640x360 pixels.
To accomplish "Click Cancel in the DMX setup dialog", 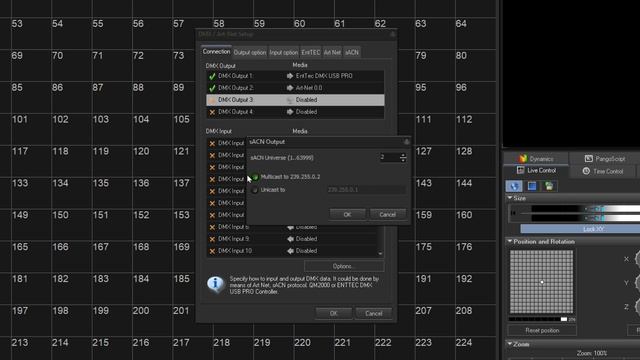I will pos(373,313).
